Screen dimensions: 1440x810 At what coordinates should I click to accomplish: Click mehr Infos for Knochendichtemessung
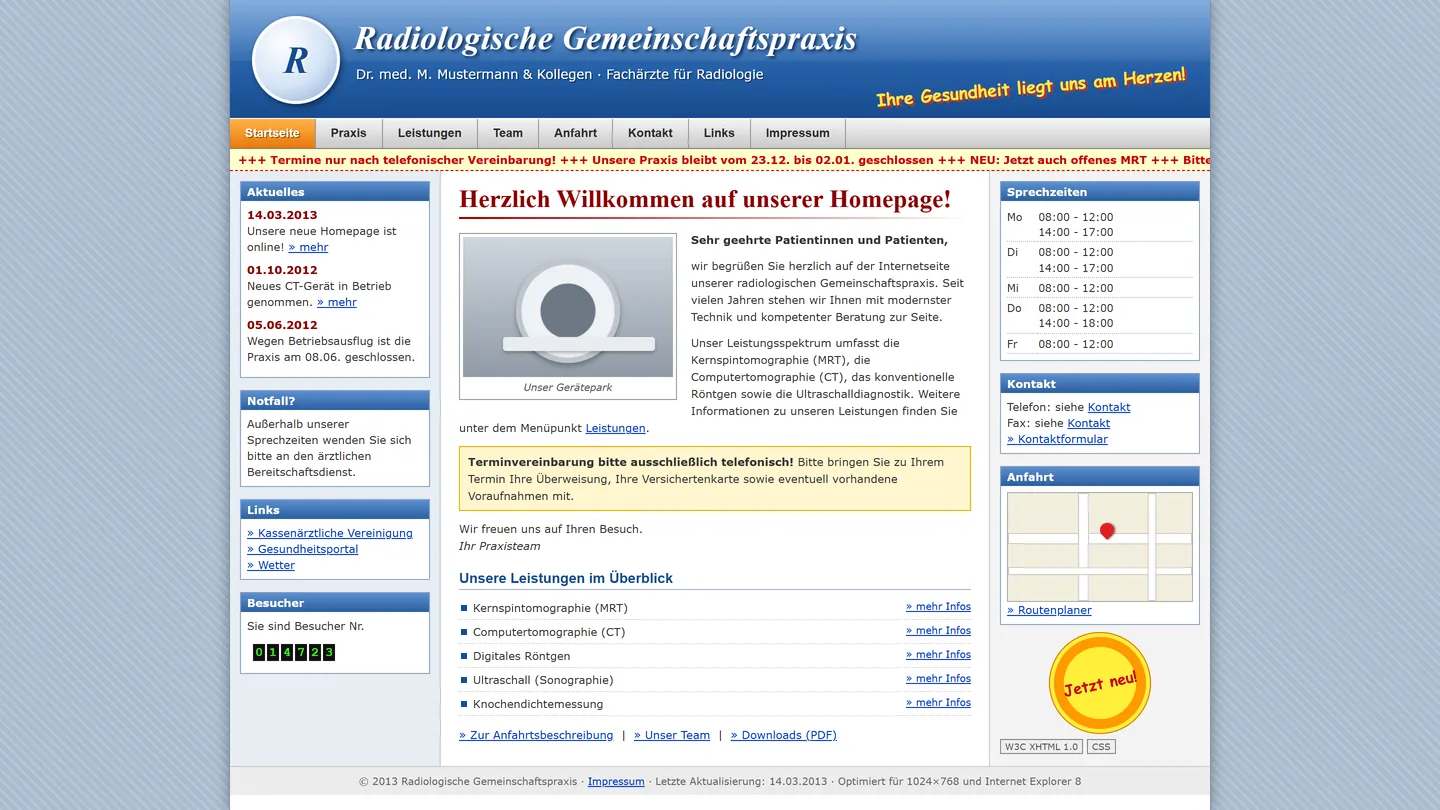click(x=938, y=703)
